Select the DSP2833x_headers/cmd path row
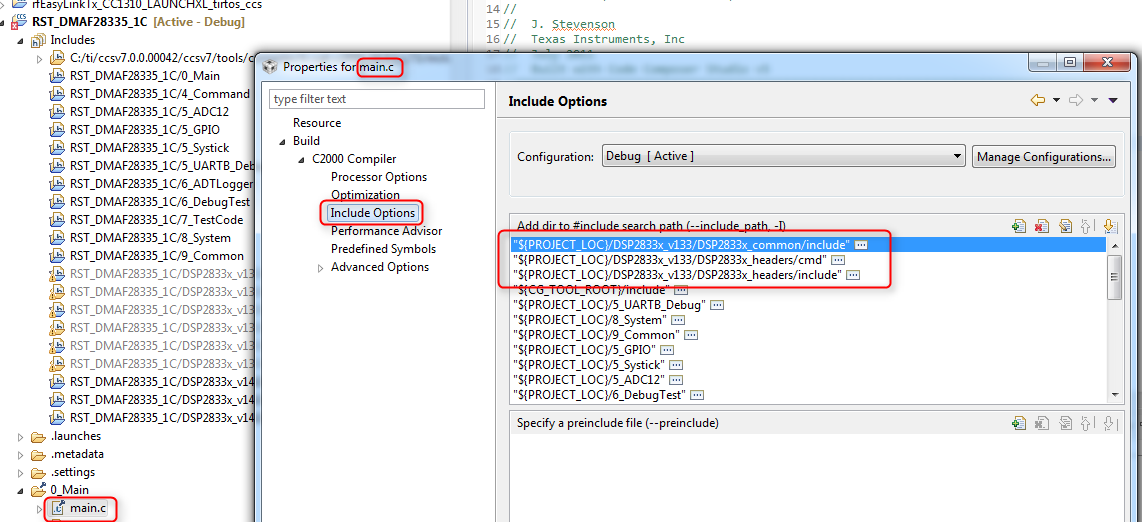Viewport: 1142px width, 522px height. pyautogui.click(x=808, y=260)
